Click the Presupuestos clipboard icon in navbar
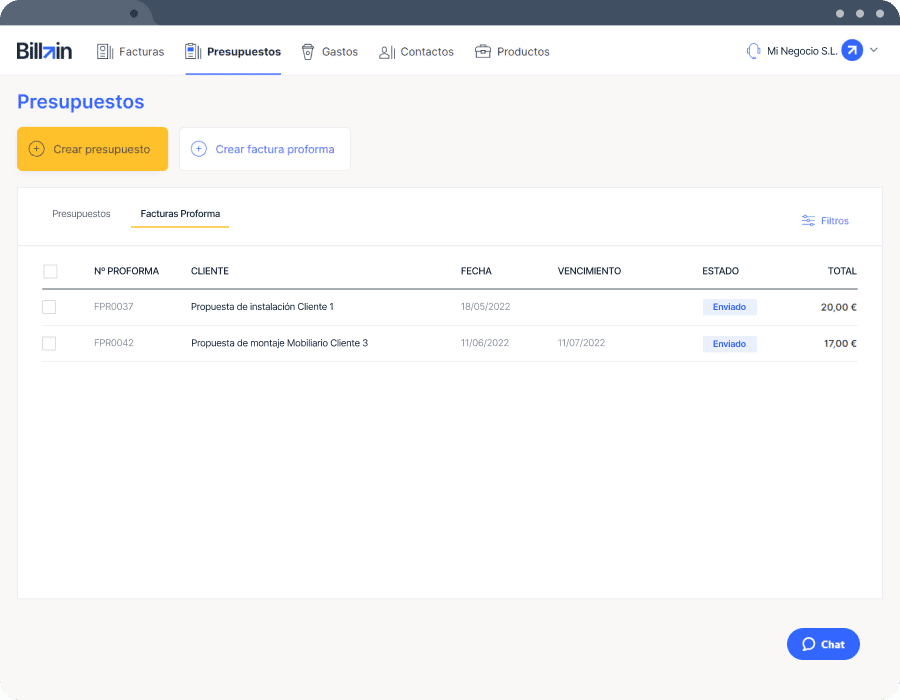 click(x=193, y=51)
